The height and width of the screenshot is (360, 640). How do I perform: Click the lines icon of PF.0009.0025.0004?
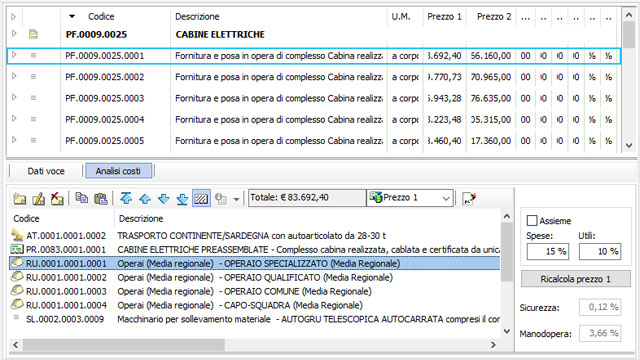point(33,119)
